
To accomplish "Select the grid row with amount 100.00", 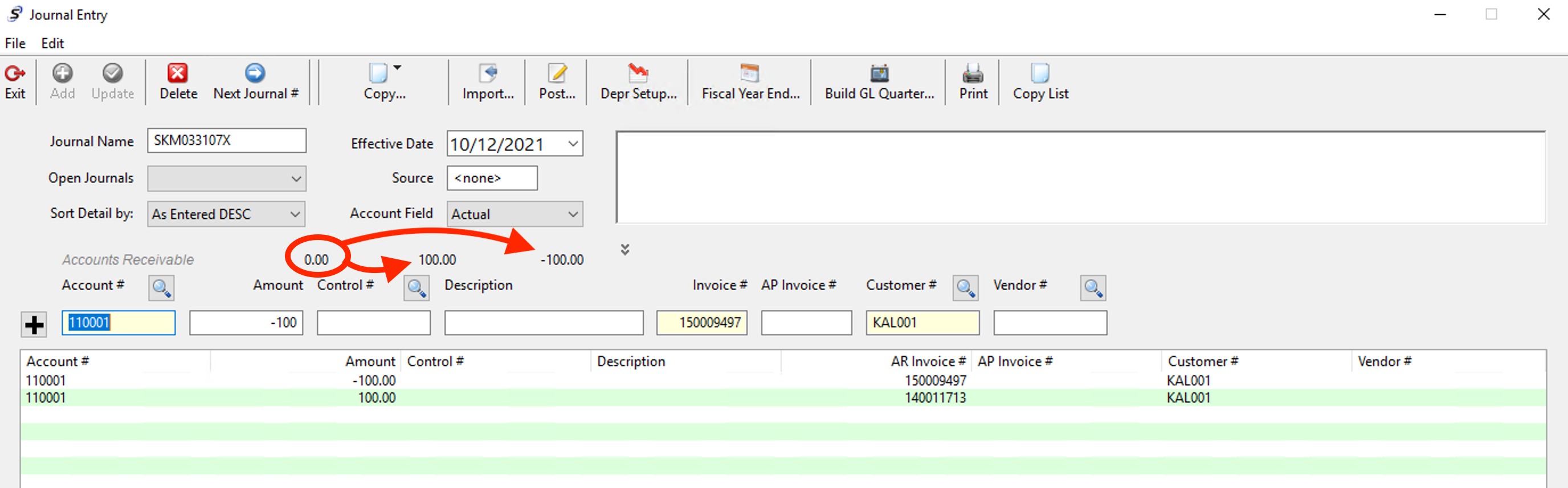I will [x=783, y=398].
